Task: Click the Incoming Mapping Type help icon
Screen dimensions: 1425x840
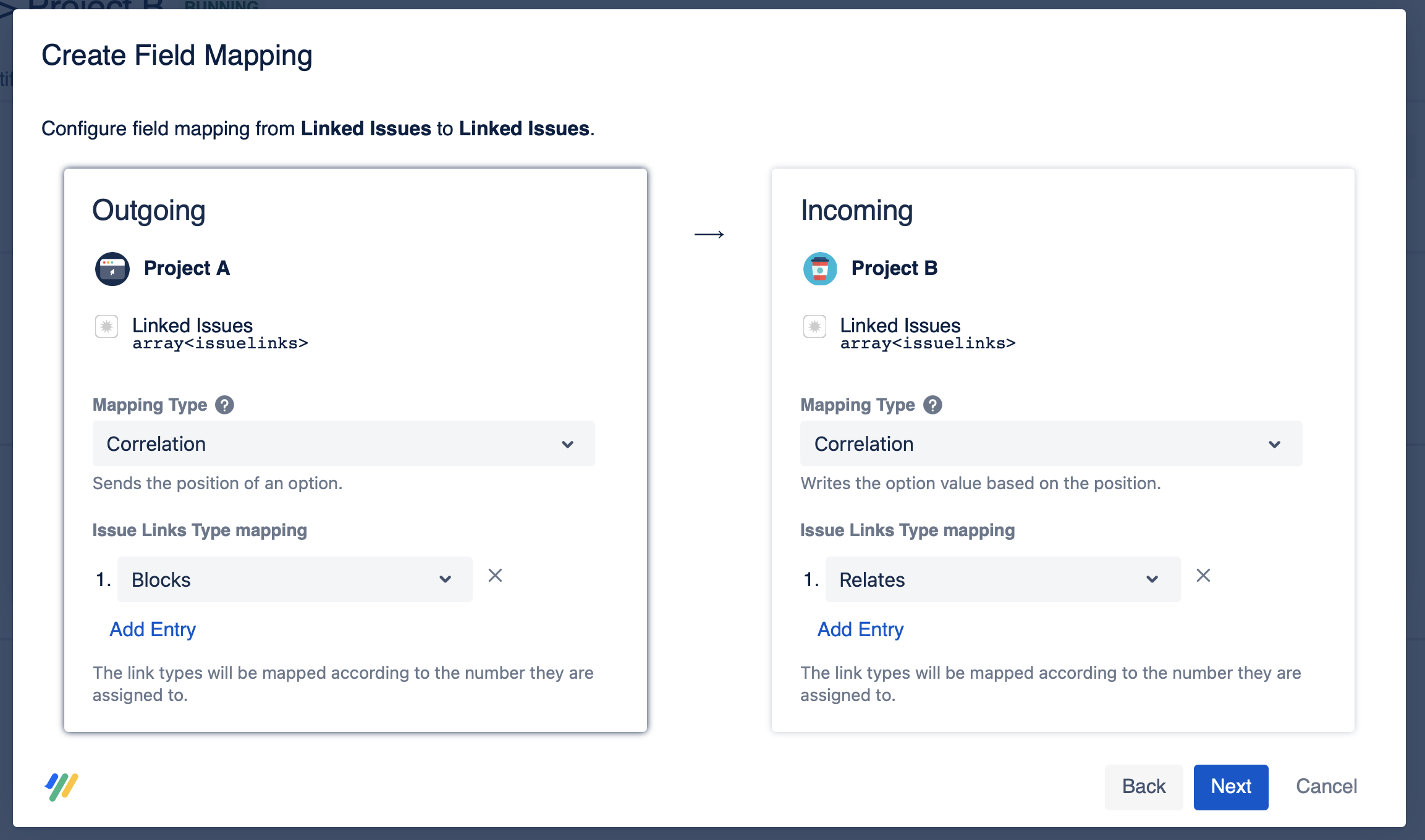Action: 932,405
